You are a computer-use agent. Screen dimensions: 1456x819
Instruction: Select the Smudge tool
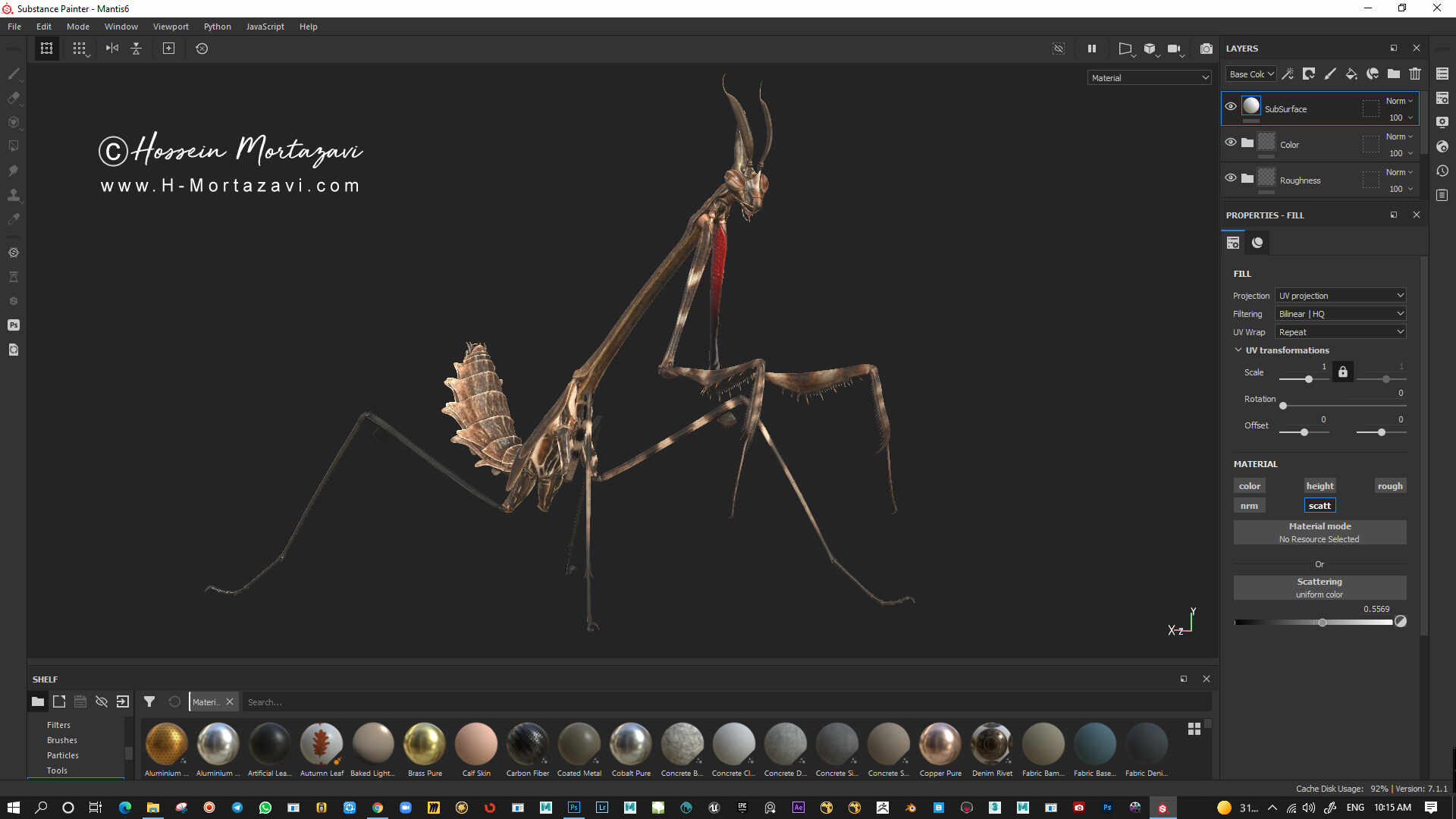tap(13, 170)
